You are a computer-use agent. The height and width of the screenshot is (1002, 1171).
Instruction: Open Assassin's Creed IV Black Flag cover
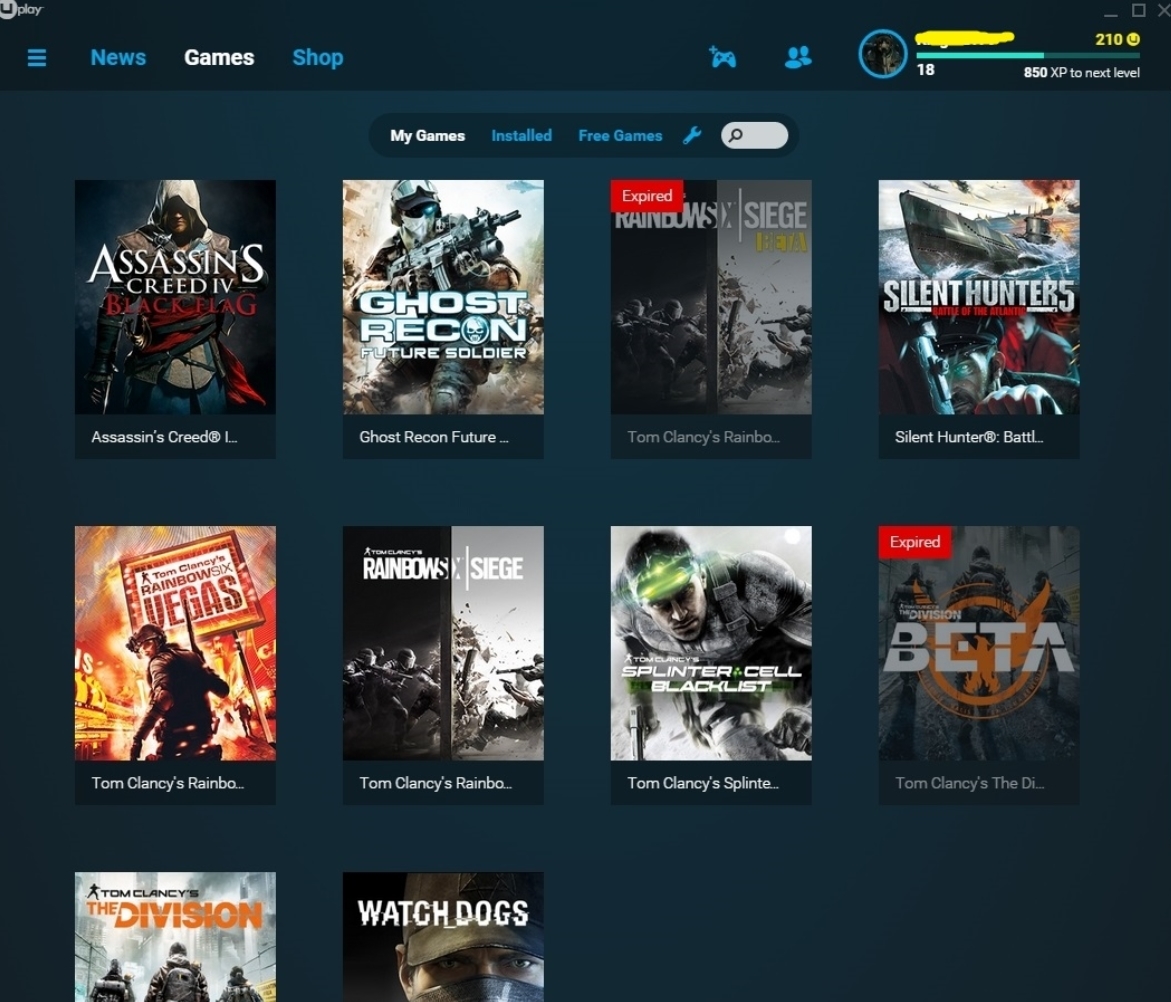175,296
